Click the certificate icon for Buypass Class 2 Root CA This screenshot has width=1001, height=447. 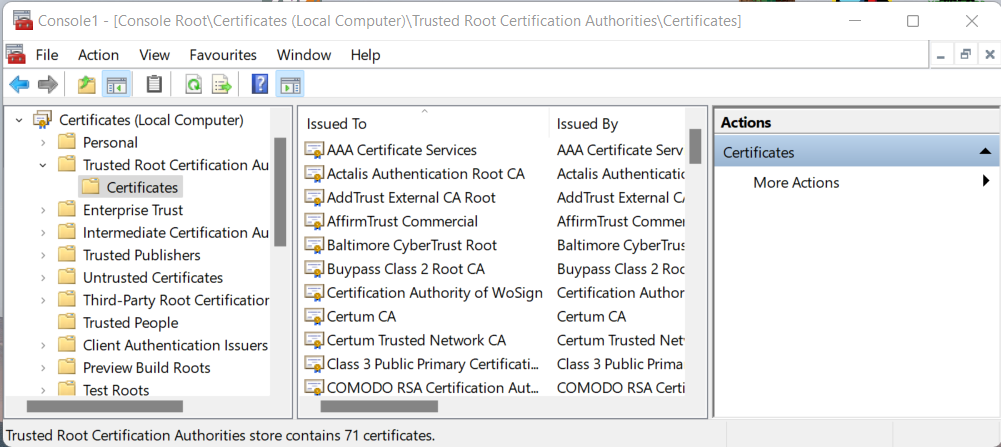pos(313,269)
